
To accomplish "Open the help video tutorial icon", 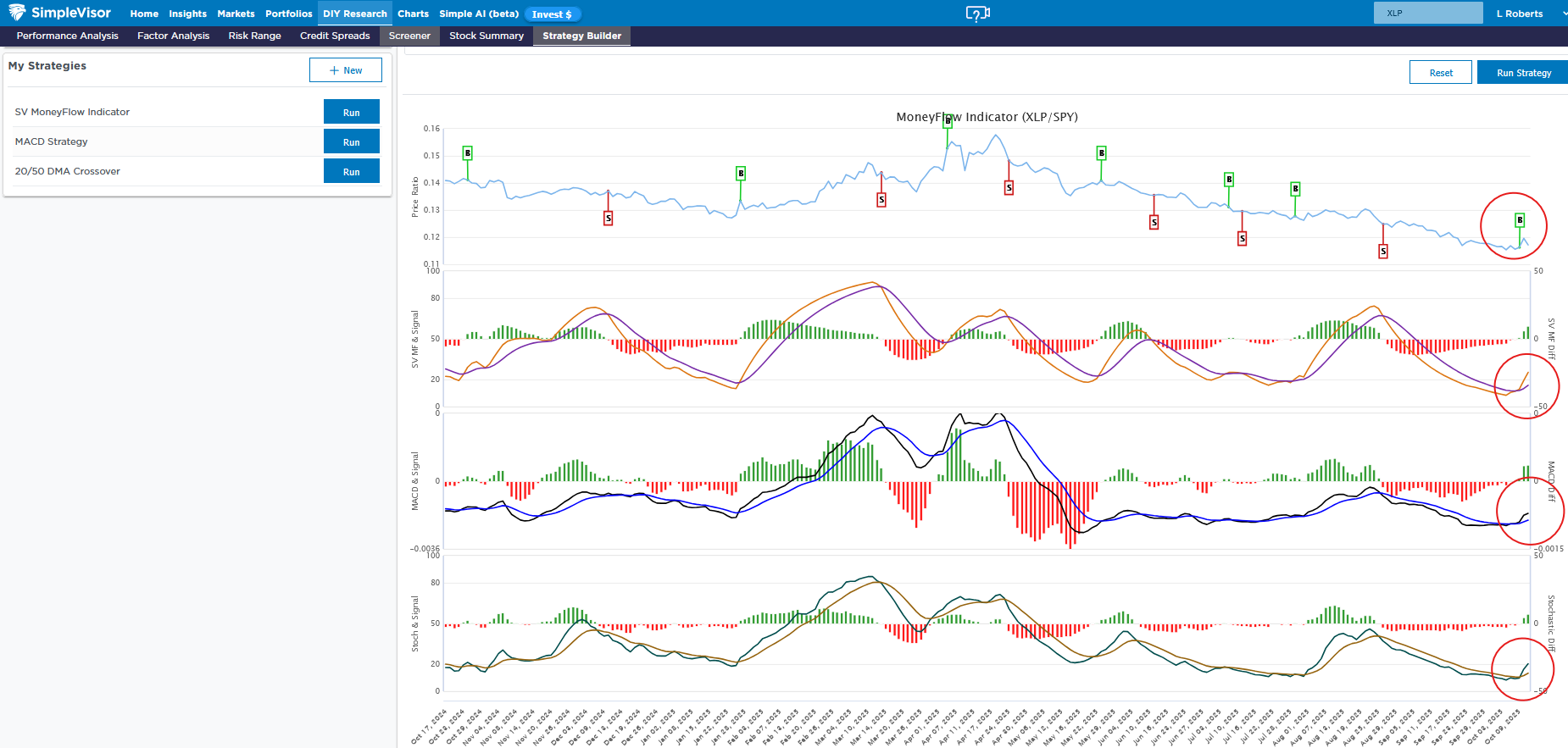I will pos(977,14).
